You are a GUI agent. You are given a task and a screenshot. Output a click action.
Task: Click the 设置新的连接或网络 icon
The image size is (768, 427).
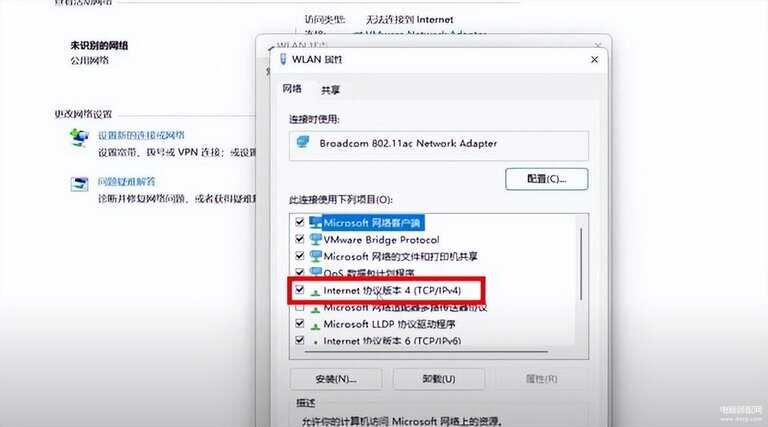tap(79, 137)
